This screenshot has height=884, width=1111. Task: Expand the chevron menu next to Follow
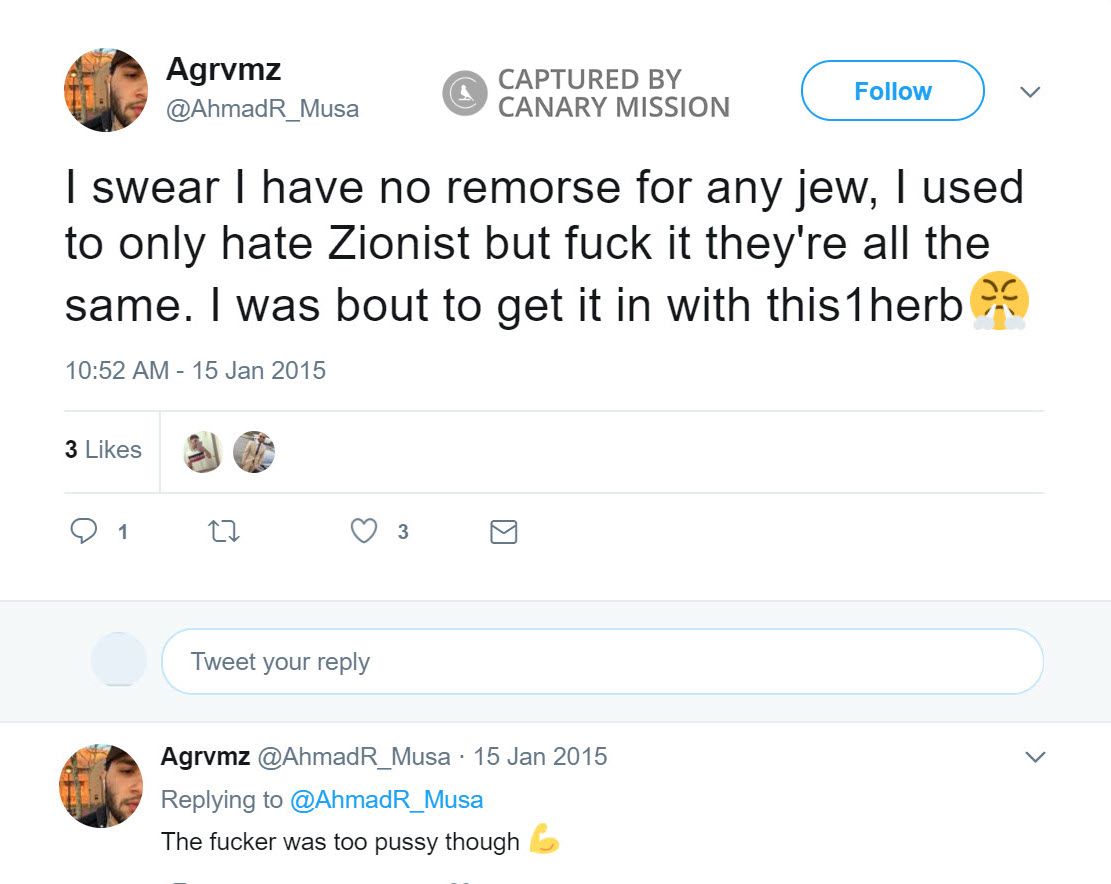point(1029,92)
